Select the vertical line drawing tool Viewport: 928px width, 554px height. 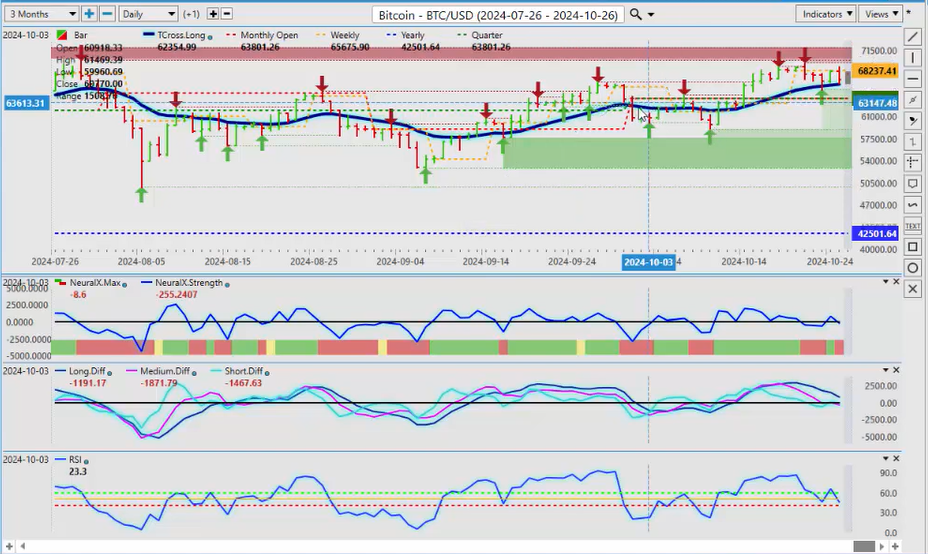[x=913, y=58]
